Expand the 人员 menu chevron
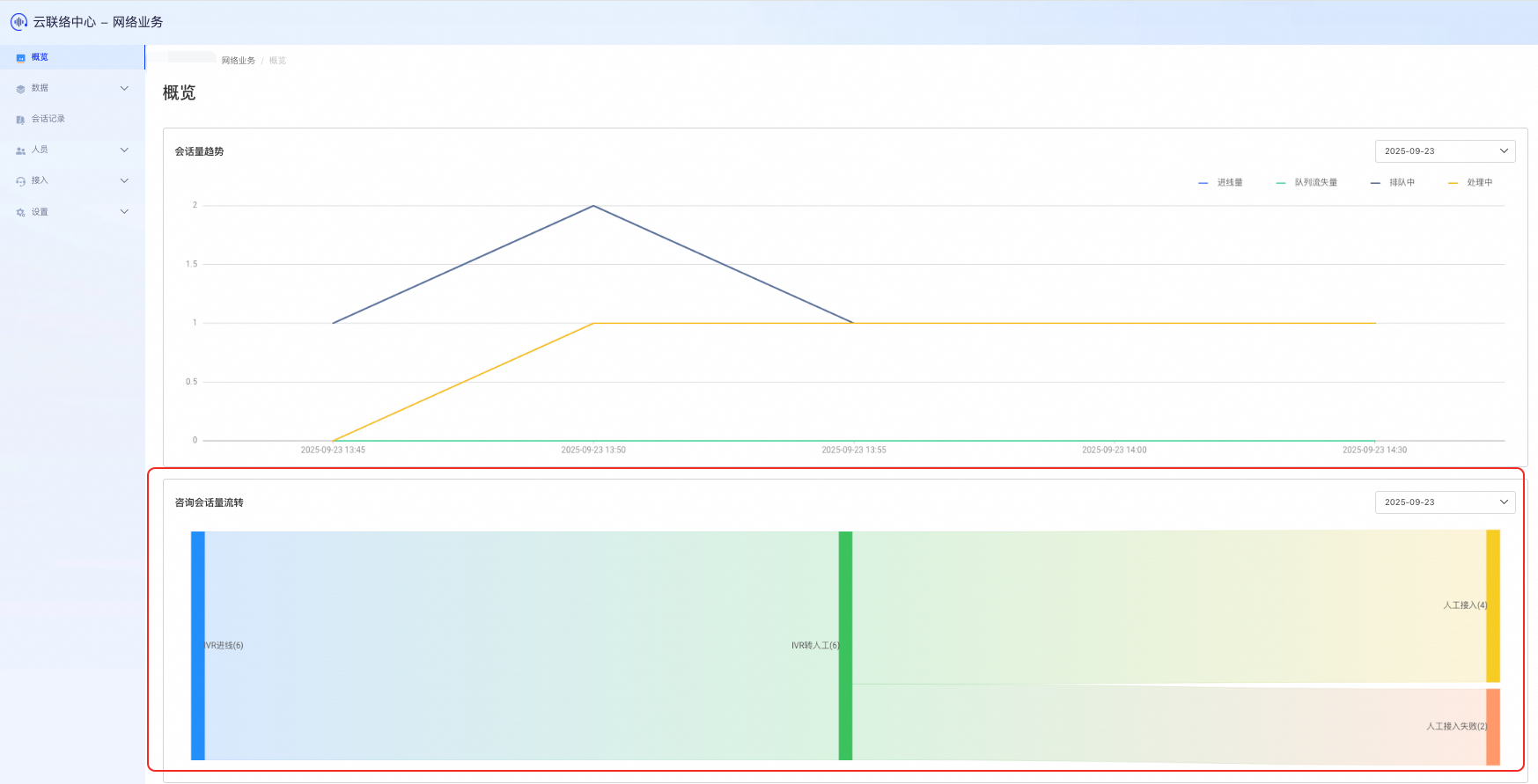Image resolution: width=1538 pixels, height=784 pixels. [x=124, y=150]
